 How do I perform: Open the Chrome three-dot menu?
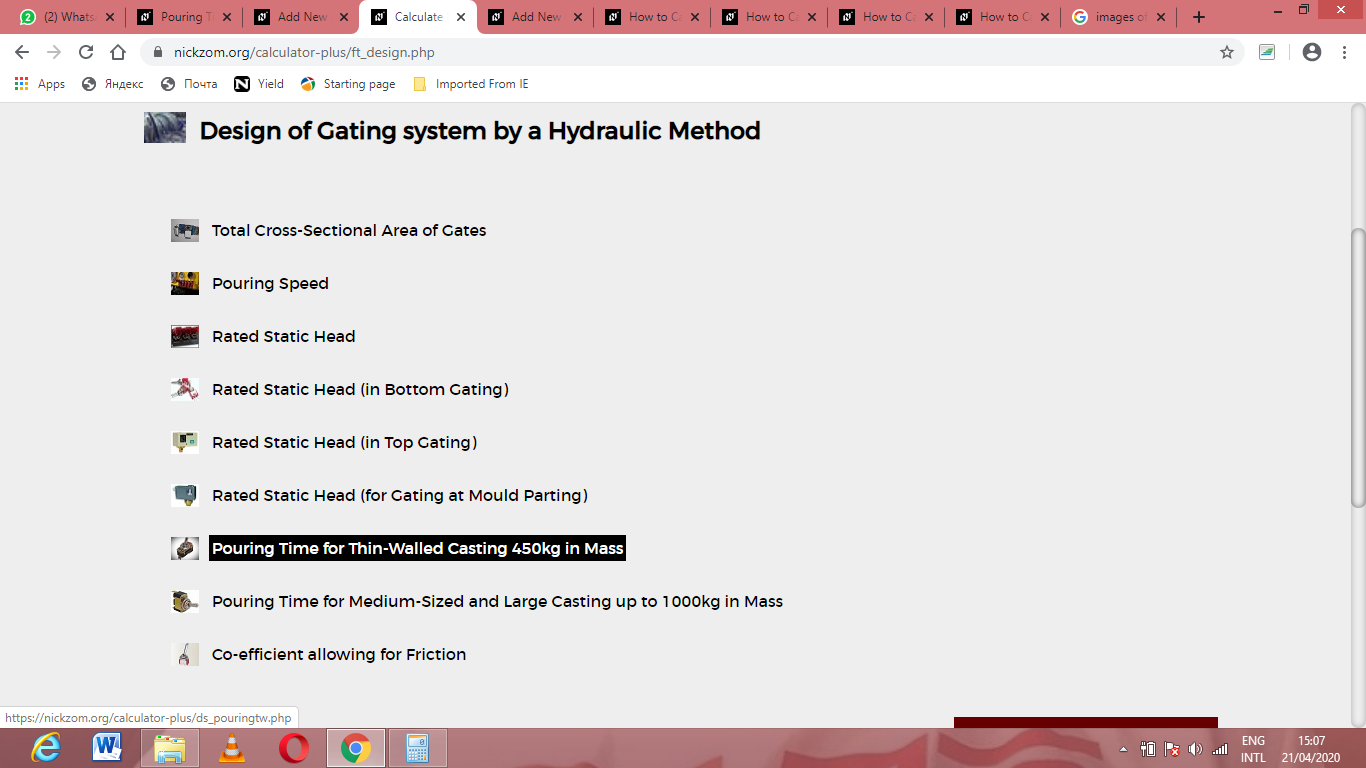coord(1344,52)
